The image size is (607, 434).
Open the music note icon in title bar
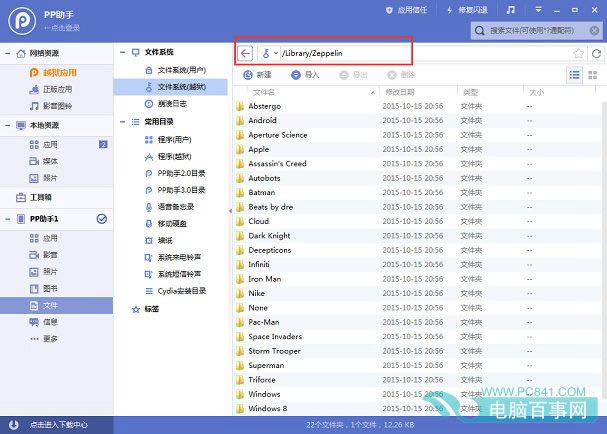(x=511, y=10)
